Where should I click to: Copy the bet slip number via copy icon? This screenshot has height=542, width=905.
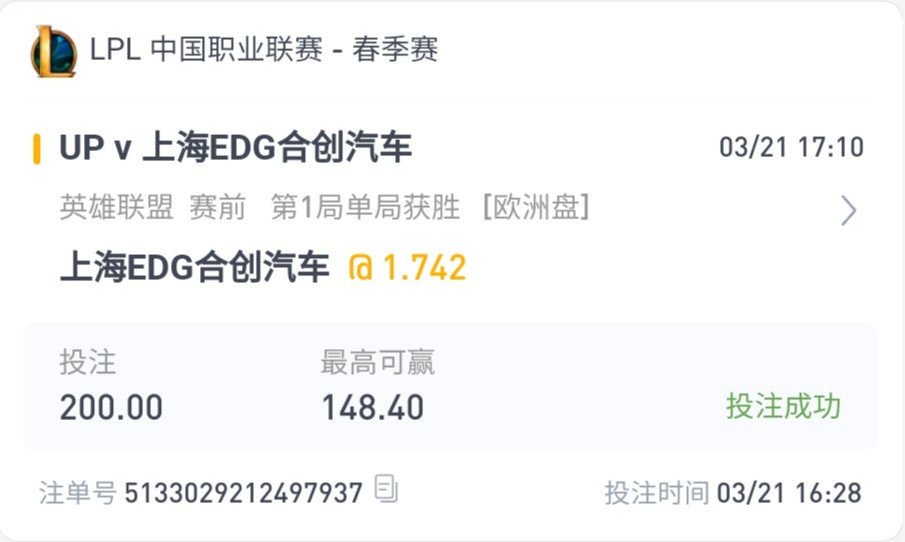386,488
